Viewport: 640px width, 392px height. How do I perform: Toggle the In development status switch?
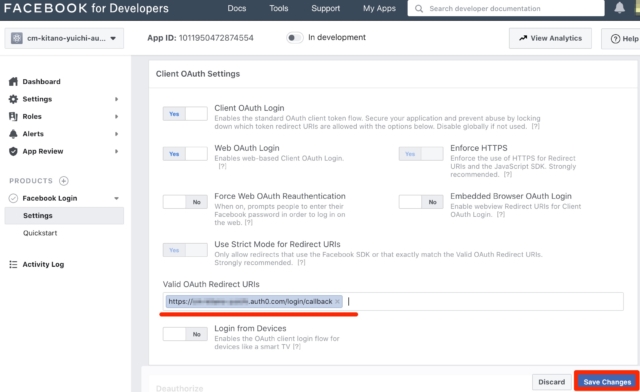tap(294, 38)
